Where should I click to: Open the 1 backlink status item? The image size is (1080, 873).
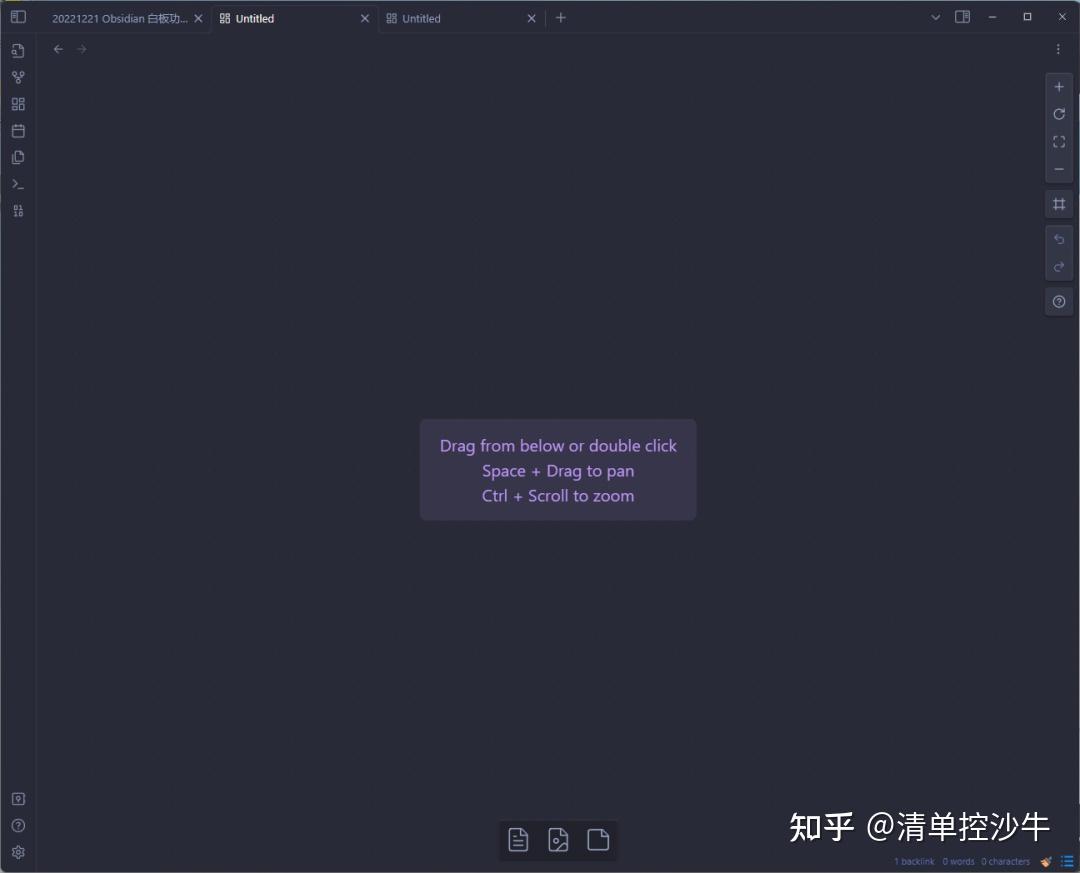click(913, 861)
